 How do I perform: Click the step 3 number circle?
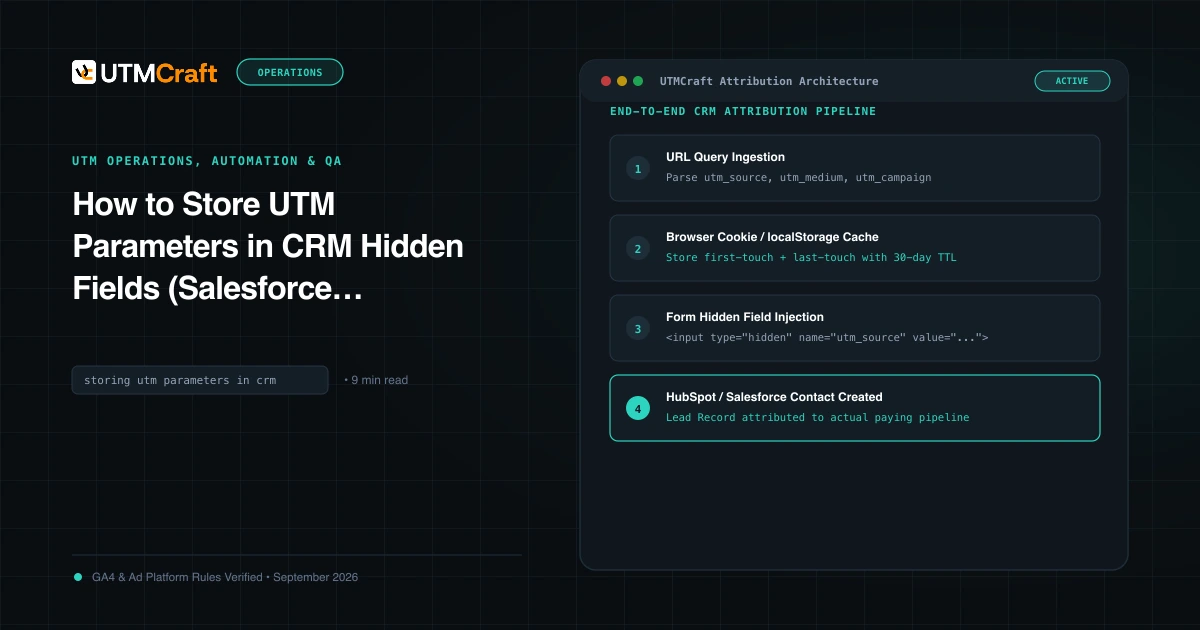[x=638, y=328]
